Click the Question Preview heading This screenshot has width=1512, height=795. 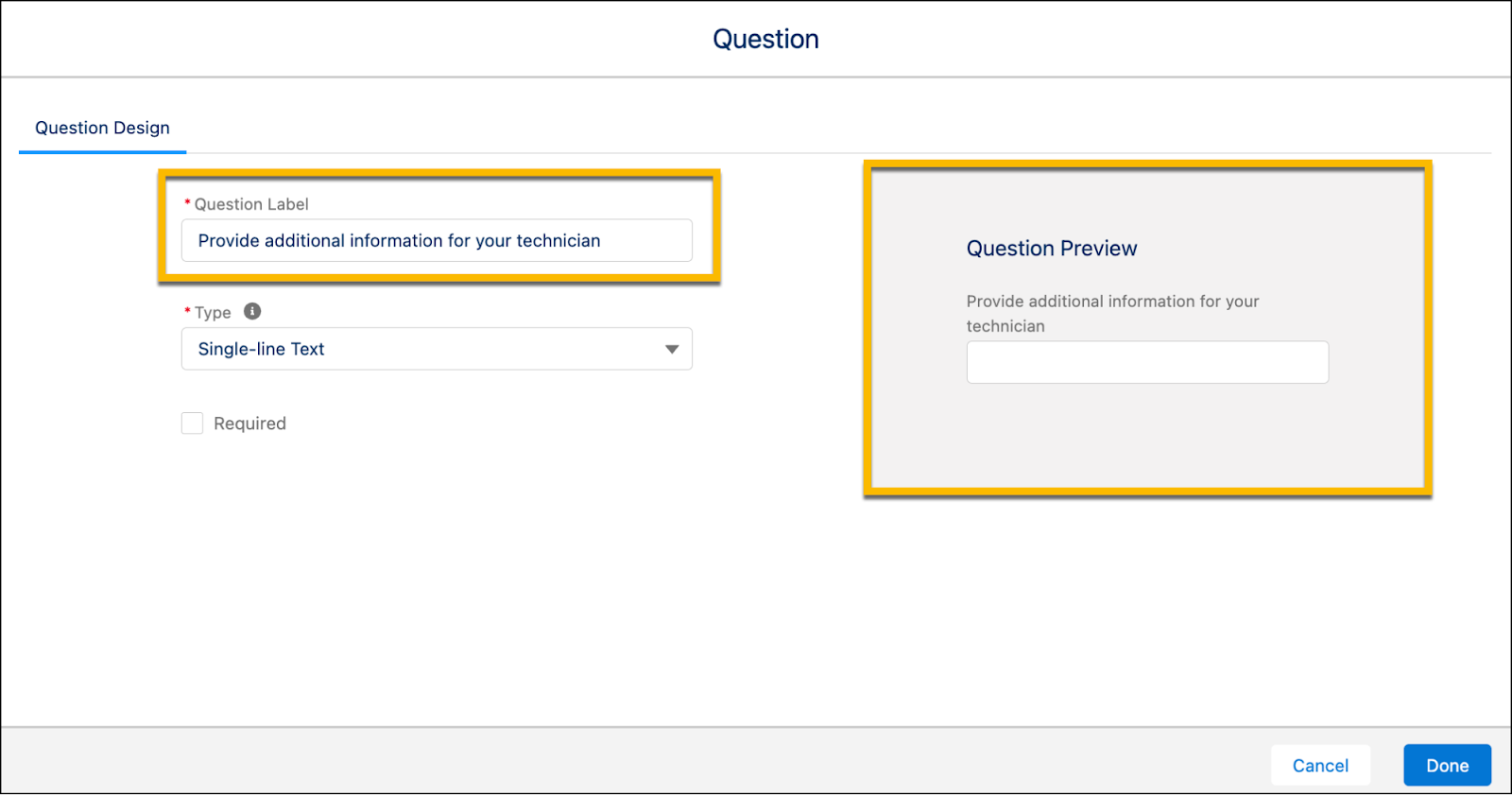(1051, 249)
